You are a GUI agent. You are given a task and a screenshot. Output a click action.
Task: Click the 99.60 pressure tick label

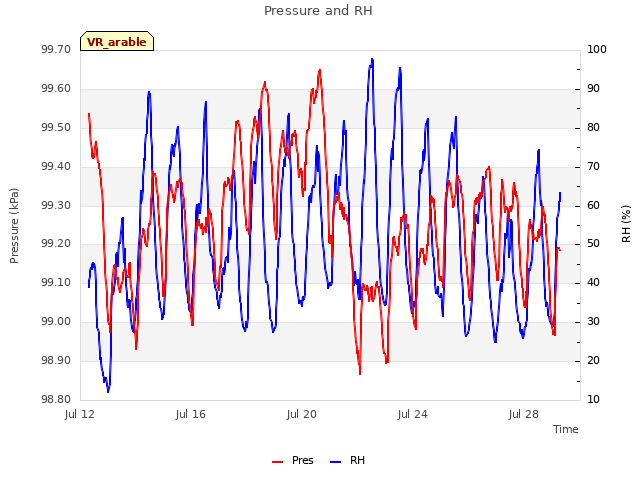click(x=56, y=89)
